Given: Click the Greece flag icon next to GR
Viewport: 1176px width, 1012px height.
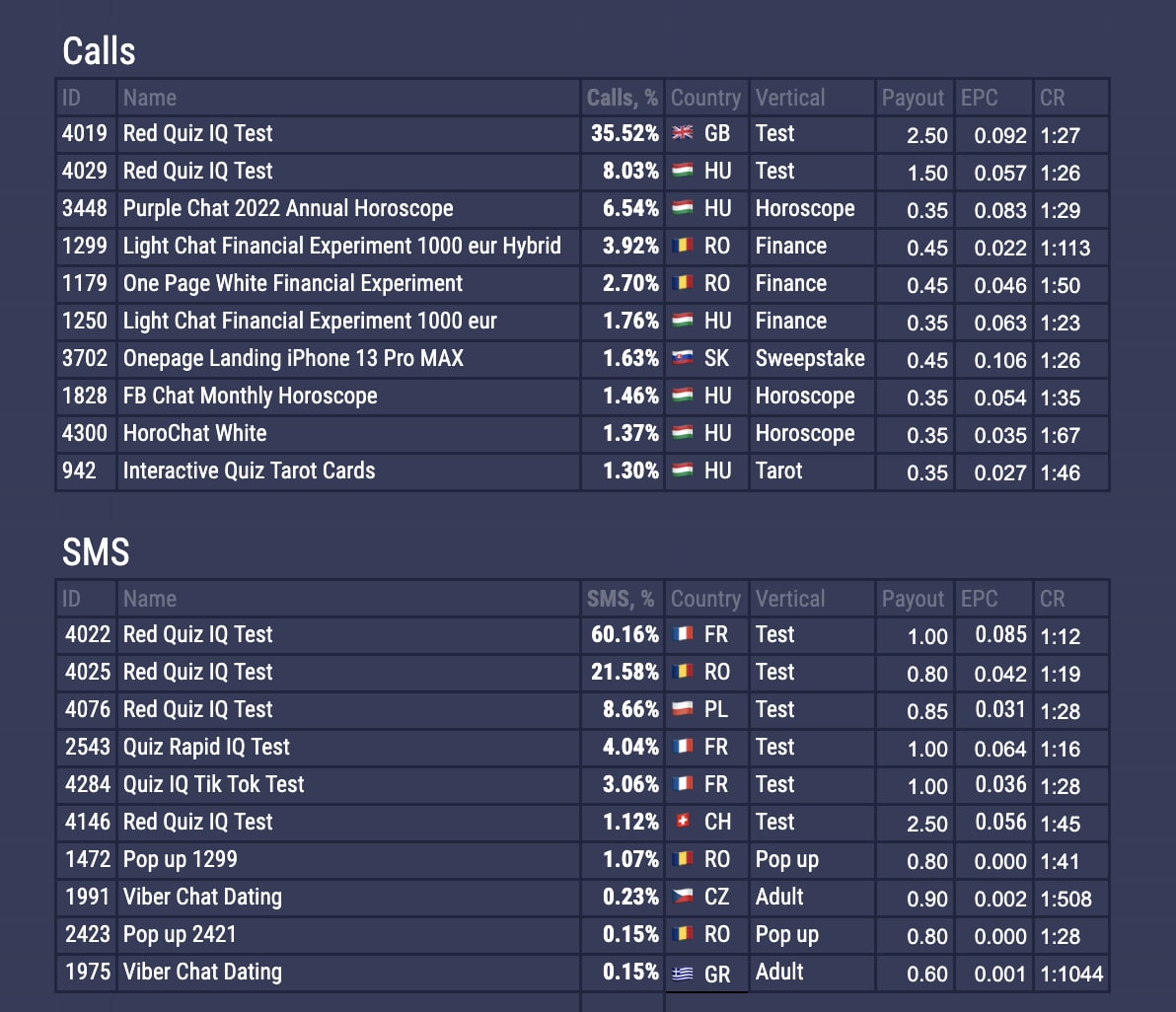Looking at the screenshot, I should coord(682,973).
